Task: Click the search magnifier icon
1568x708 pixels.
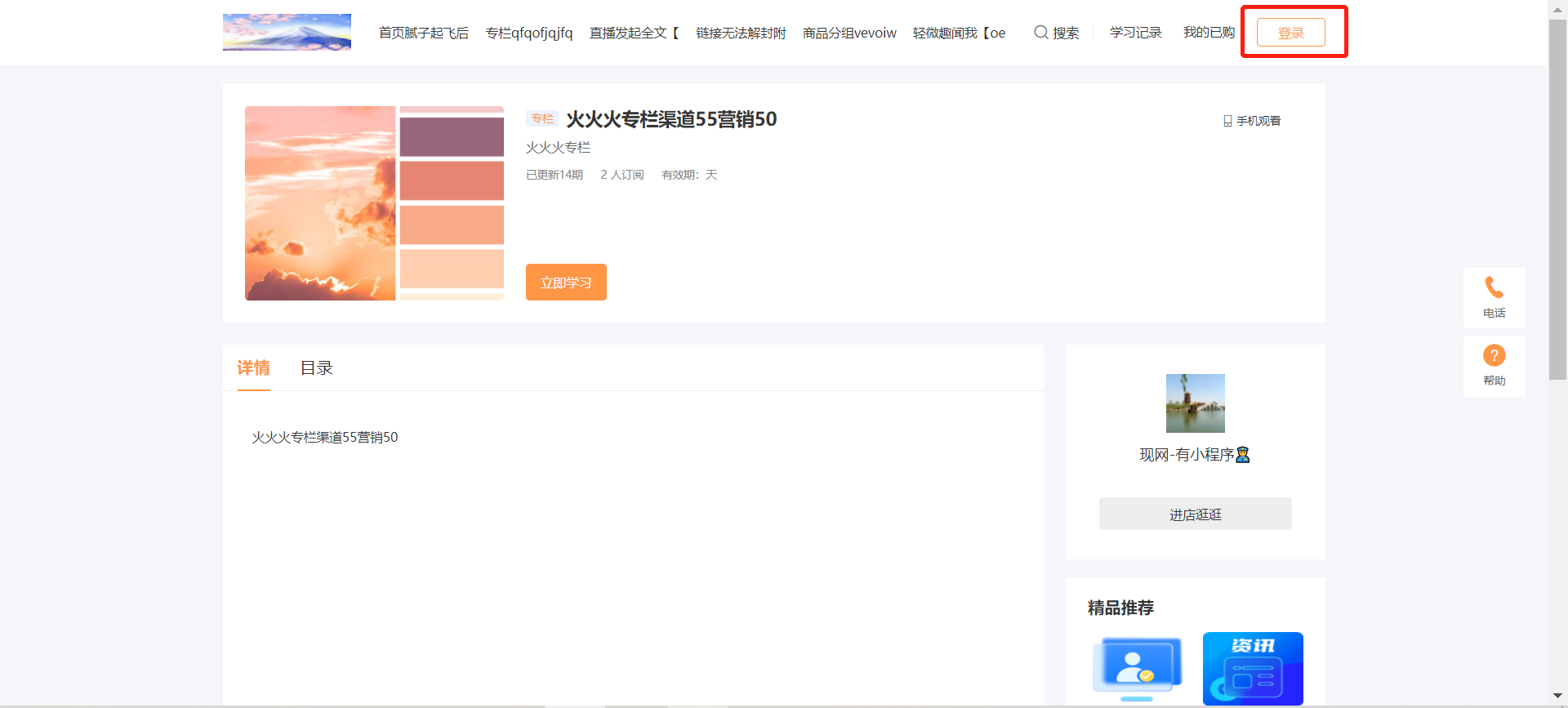Action: click(x=1040, y=33)
